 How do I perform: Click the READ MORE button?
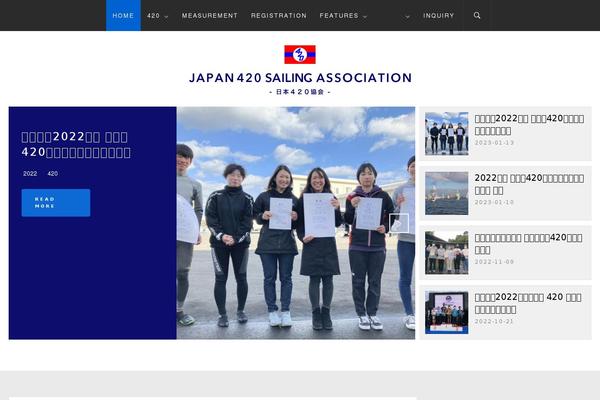point(56,202)
